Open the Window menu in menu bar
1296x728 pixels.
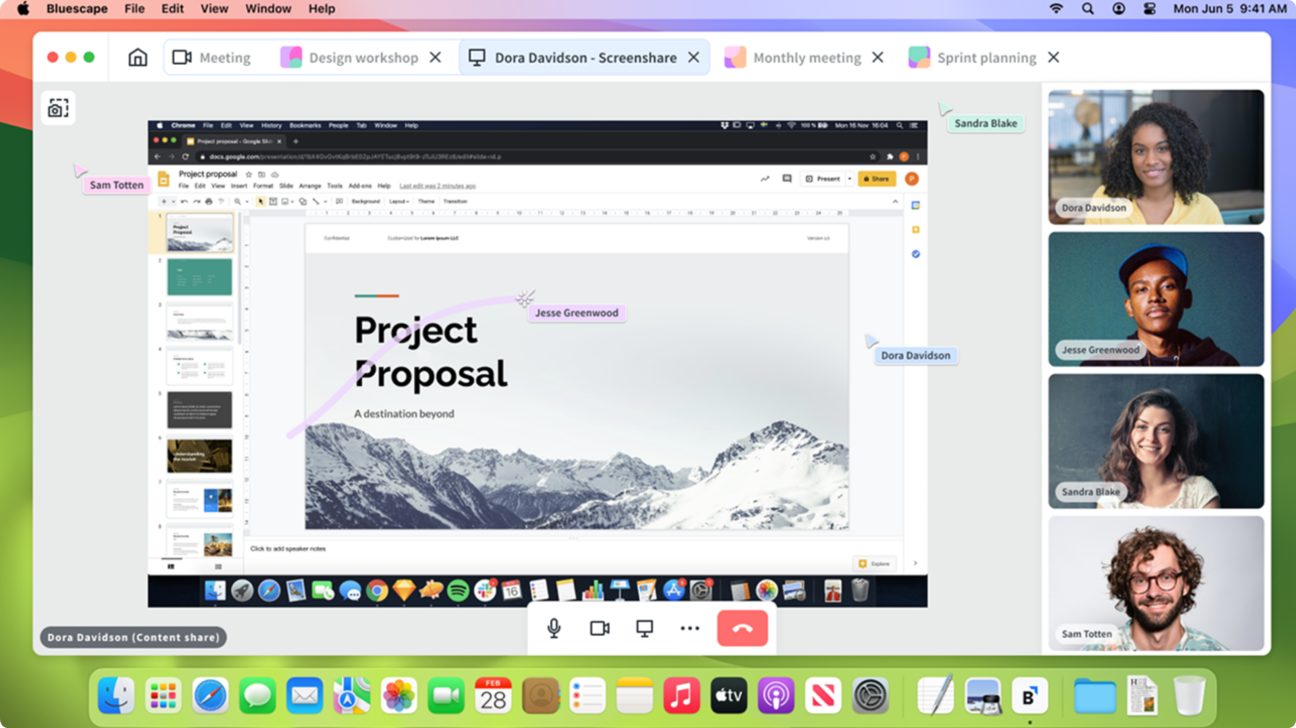266,9
